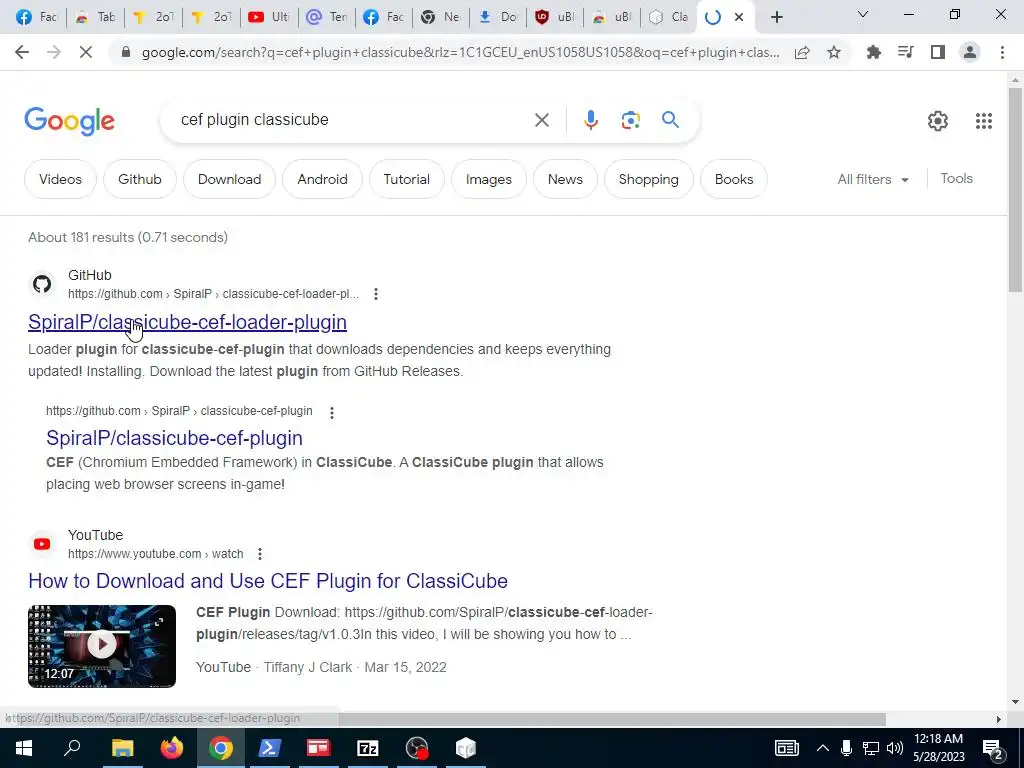Open more options for YouTube result
The image size is (1024, 768).
pos(260,554)
